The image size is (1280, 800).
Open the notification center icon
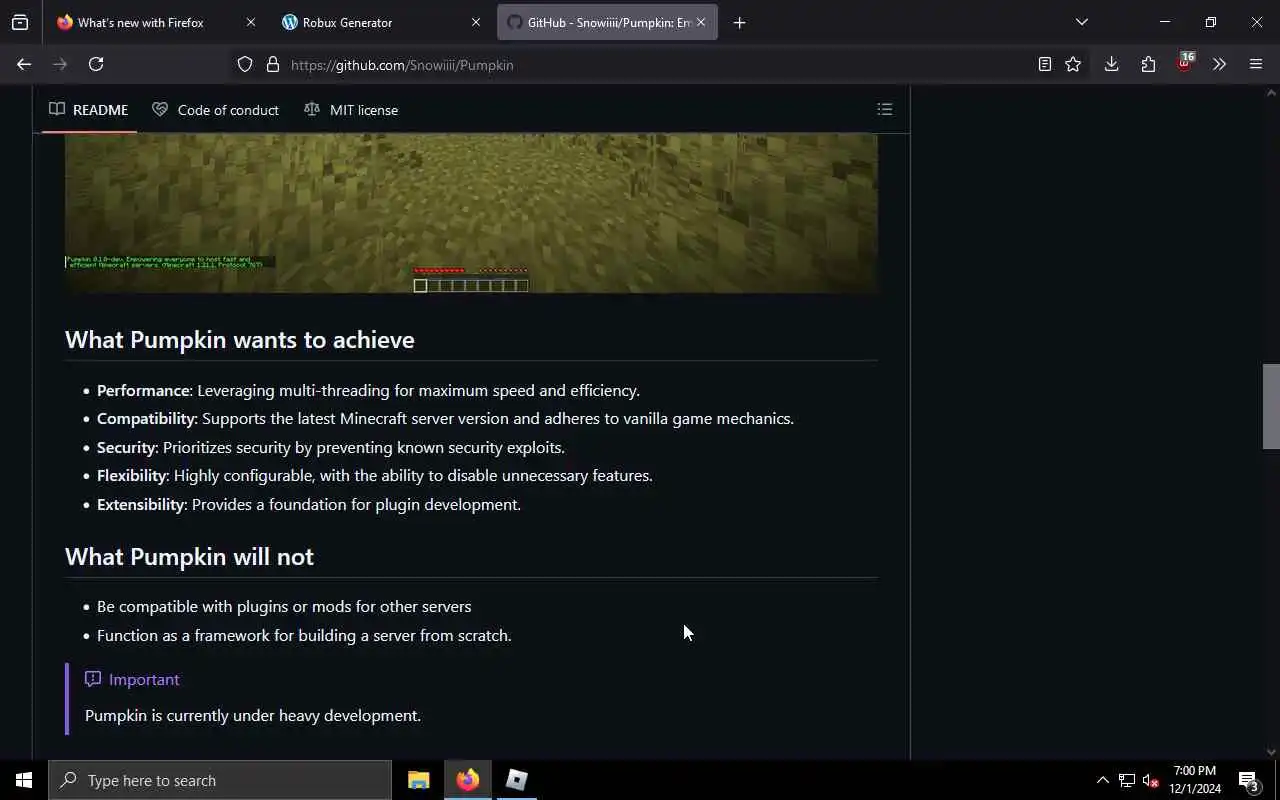tap(1248, 780)
